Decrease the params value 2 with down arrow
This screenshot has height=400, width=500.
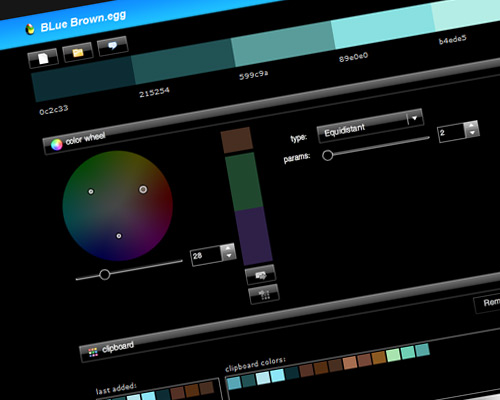pos(473,133)
